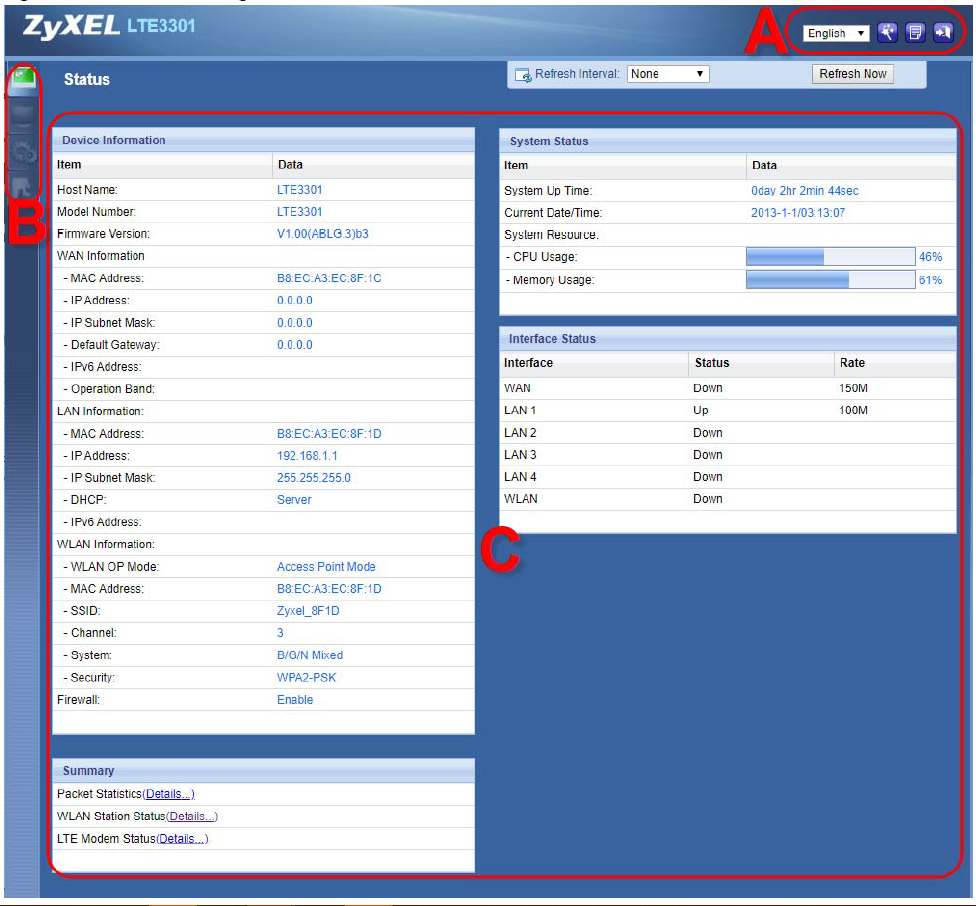The width and height of the screenshot is (976, 906).
Task: Click the LAN 1 rate 100M
Action: 853,411
